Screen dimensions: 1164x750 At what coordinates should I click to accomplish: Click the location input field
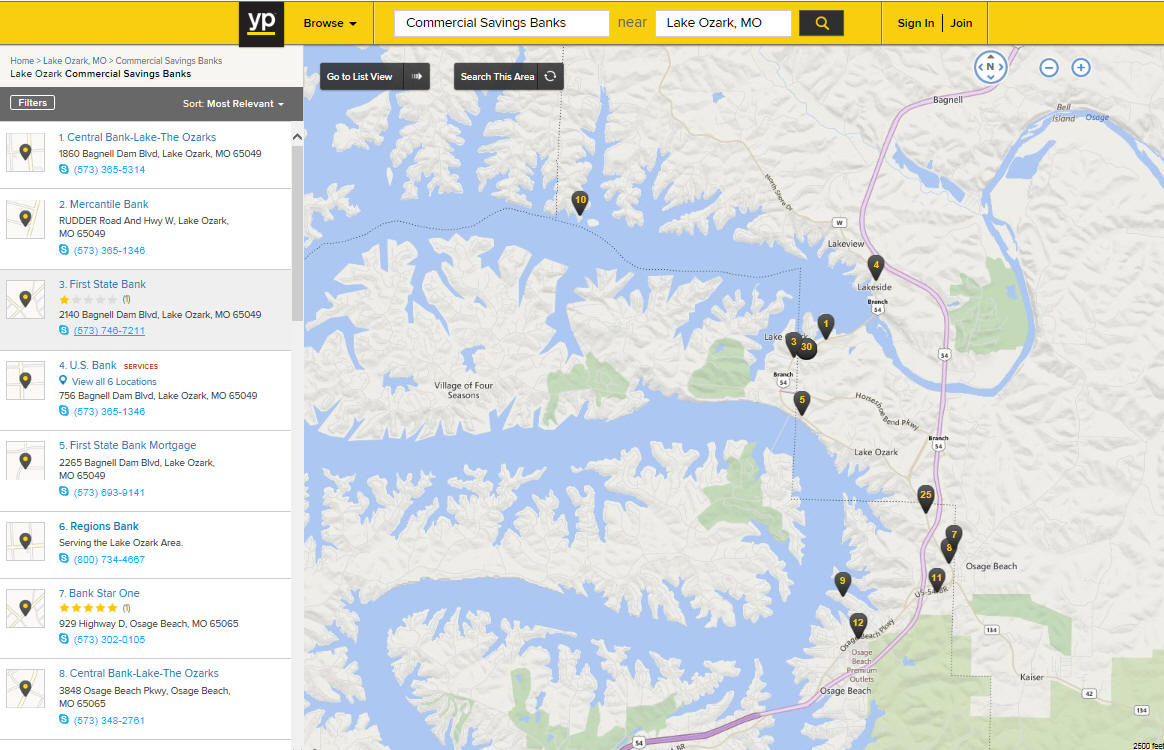723,23
